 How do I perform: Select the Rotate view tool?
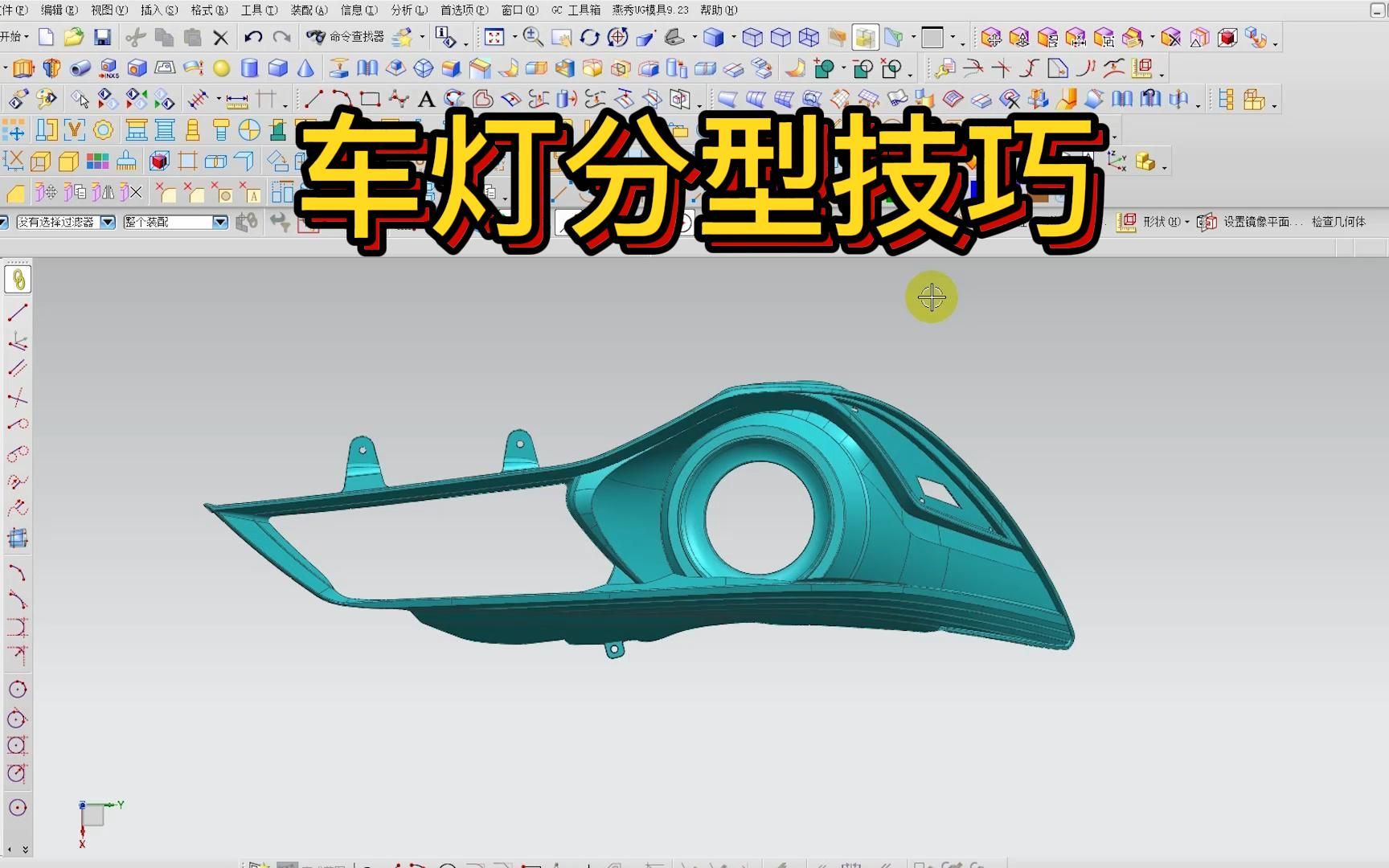[591, 37]
